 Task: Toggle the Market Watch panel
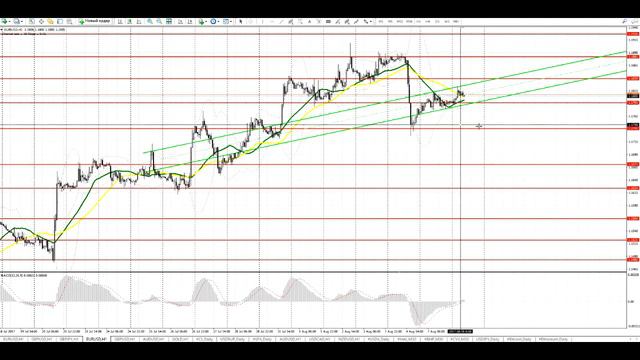[x=32, y=21]
